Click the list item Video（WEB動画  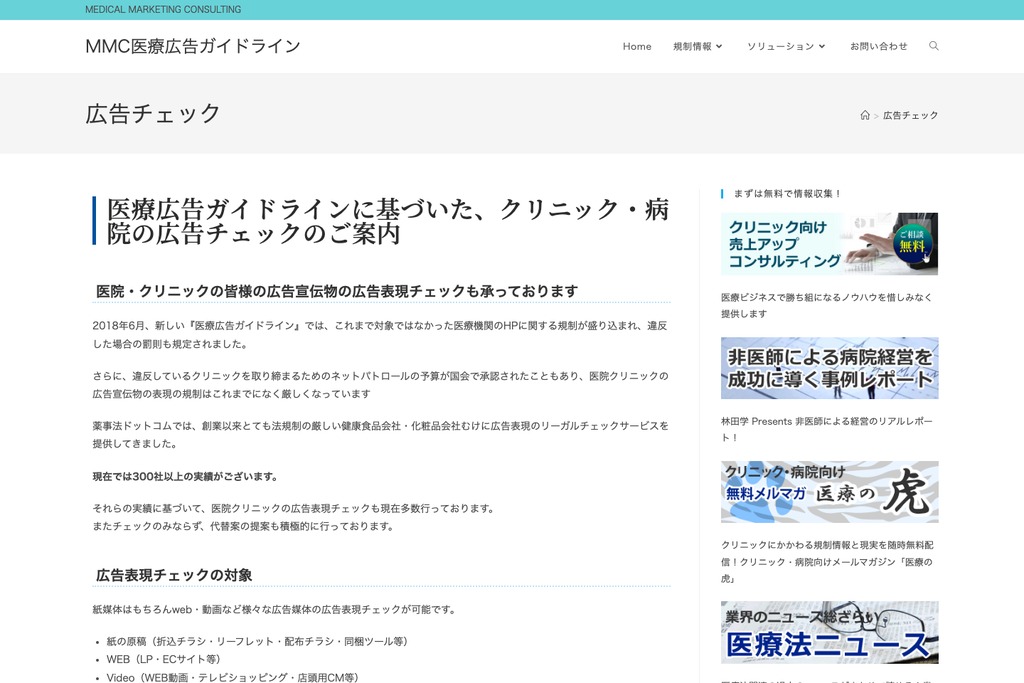point(232,677)
